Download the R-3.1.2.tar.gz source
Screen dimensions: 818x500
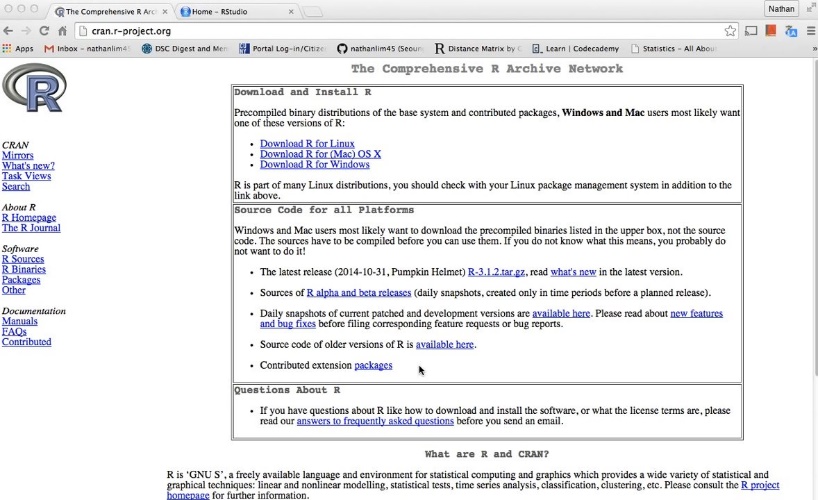click(496, 272)
